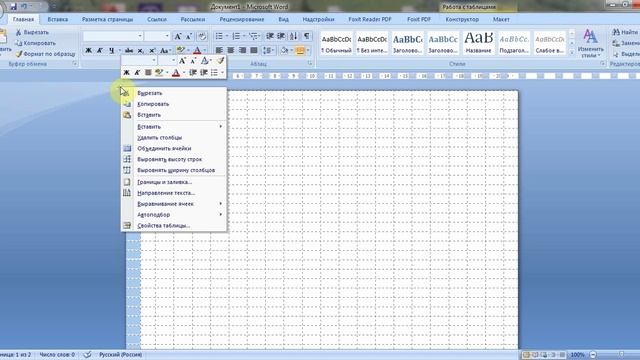Open Границы и заливка dialog
This screenshot has height=360, width=640.
pos(174,182)
